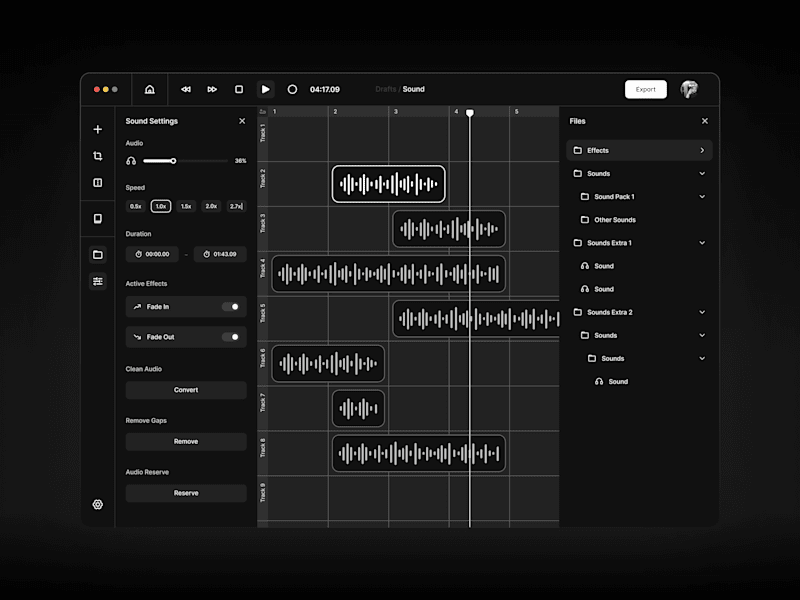800x600 pixels.
Task: Click the fast-forward playback button
Action: coord(212,89)
